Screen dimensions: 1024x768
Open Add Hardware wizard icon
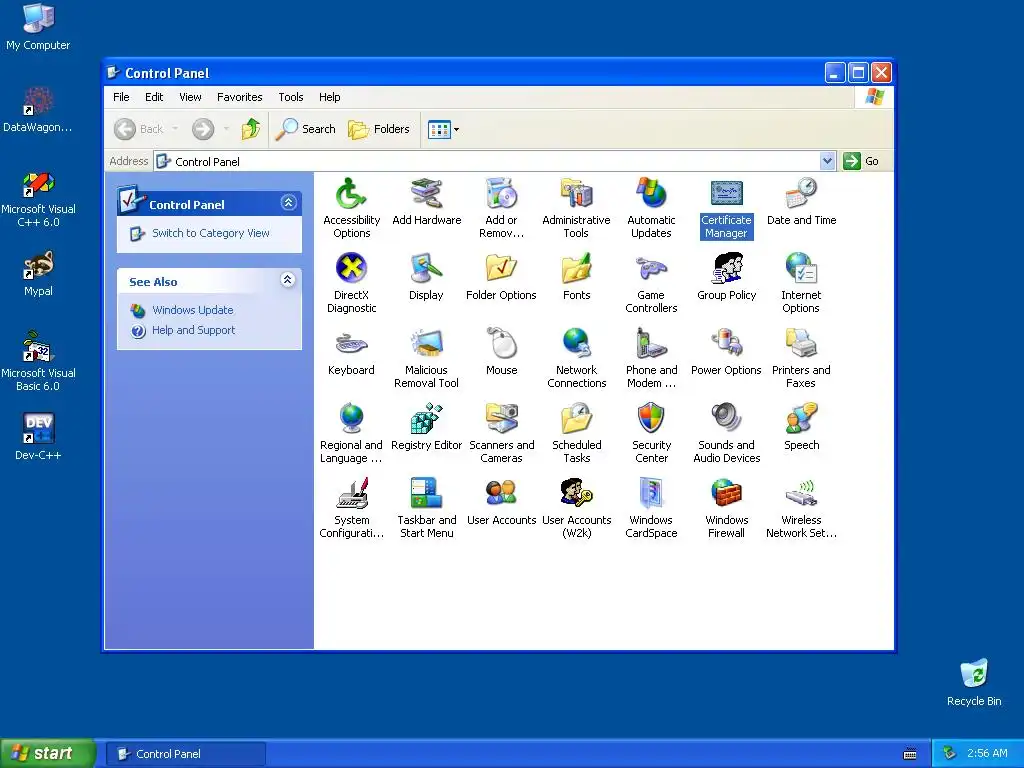coord(426,202)
